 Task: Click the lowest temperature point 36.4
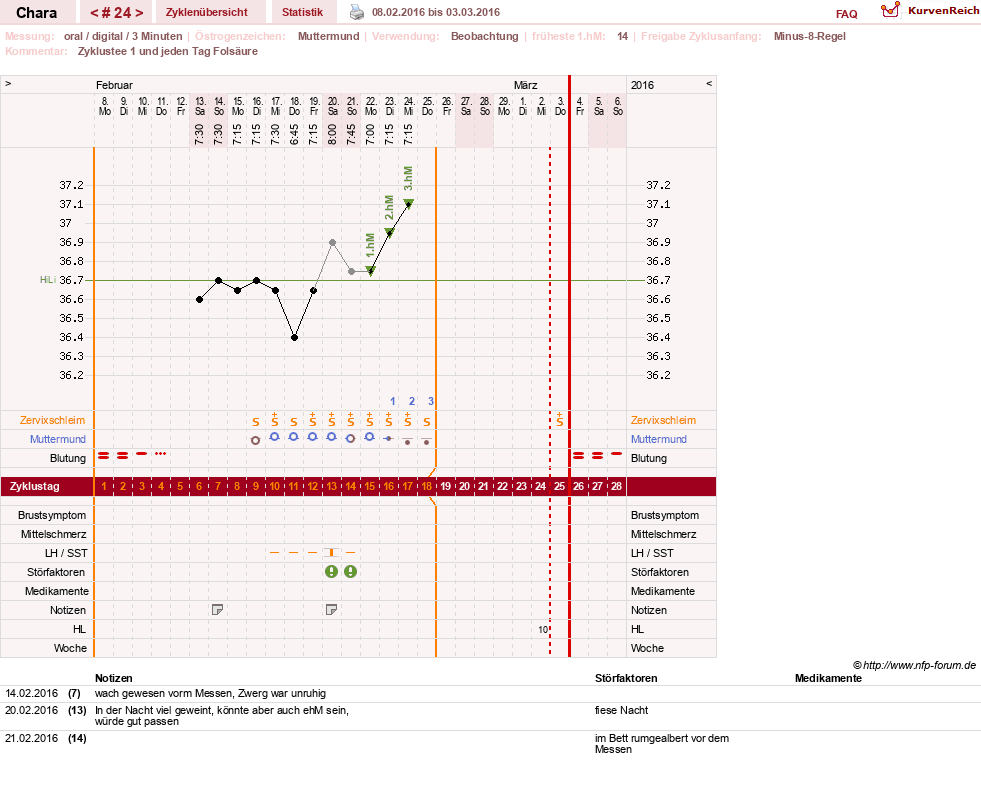(294, 338)
